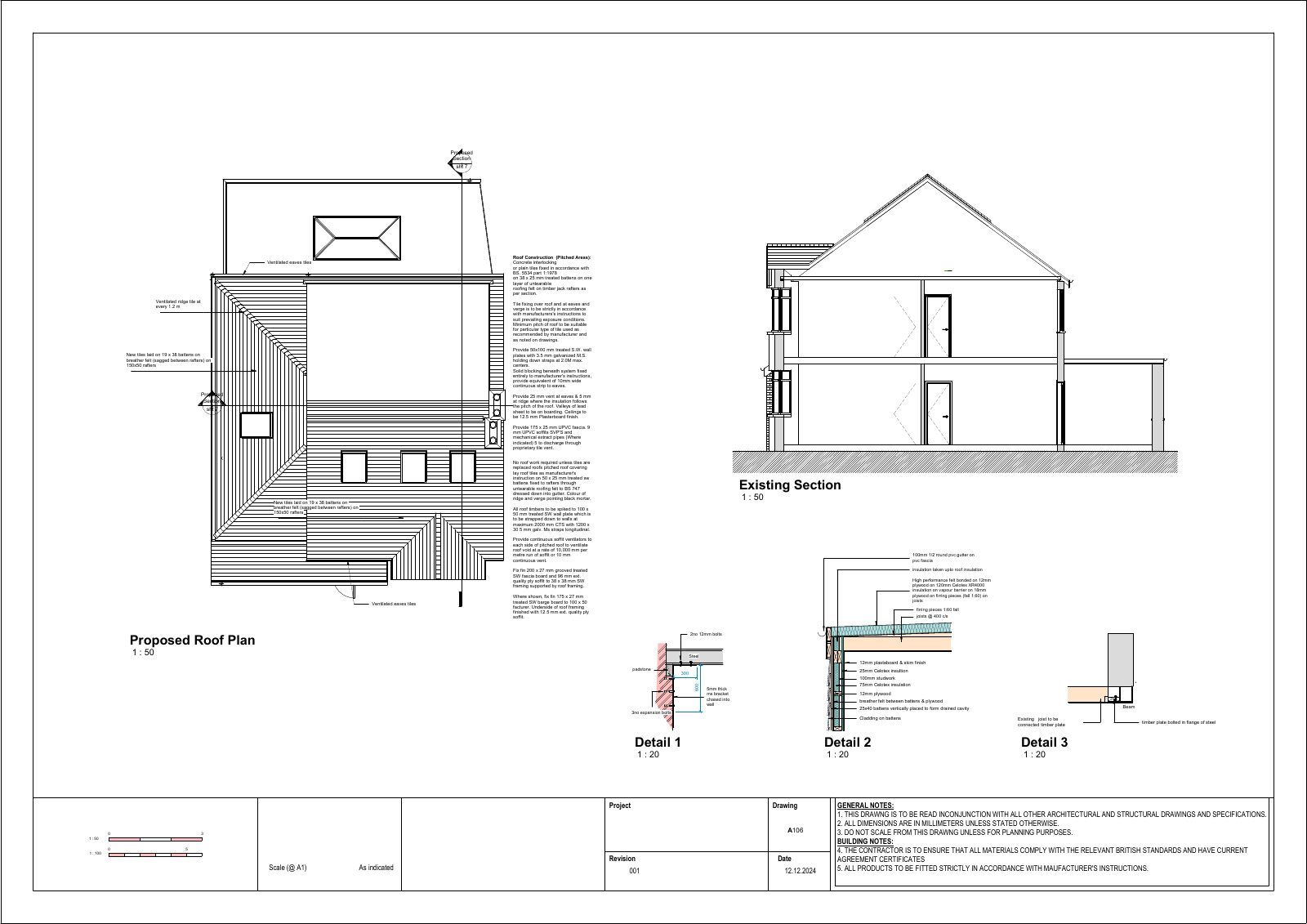Image resolution: width=1307 pixels, height=924 pixels.
Task: Click drawing number "A106" in title block
Action: coord(796,830)
